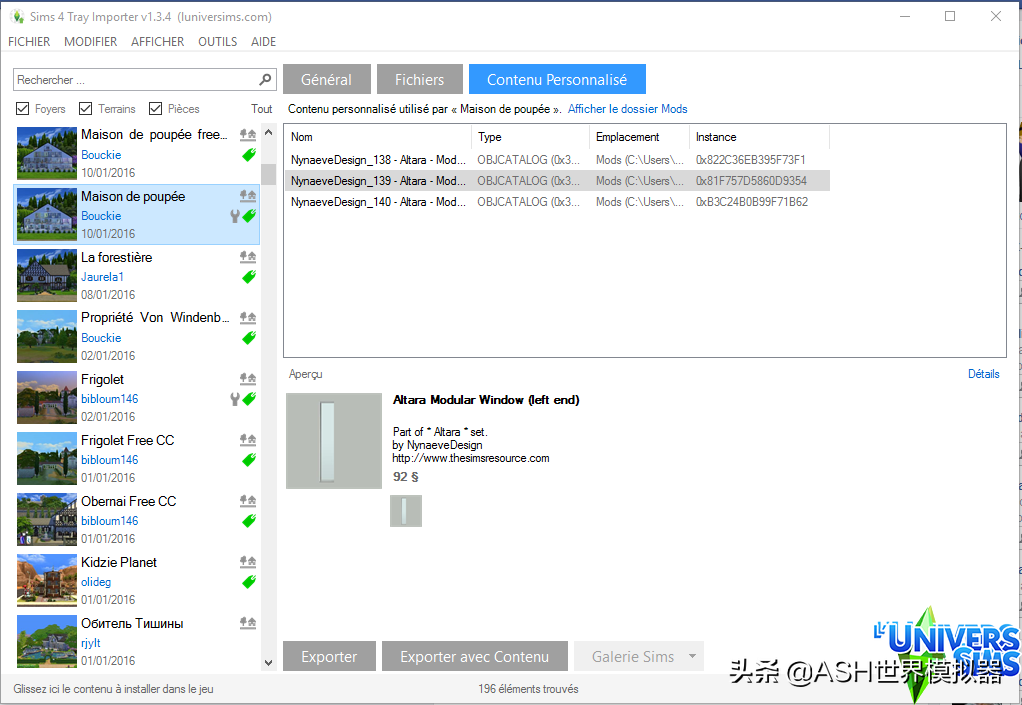Open the MODIFIER menu
The width and height of the screenshot is (1022, 705).
click(91, 42)
